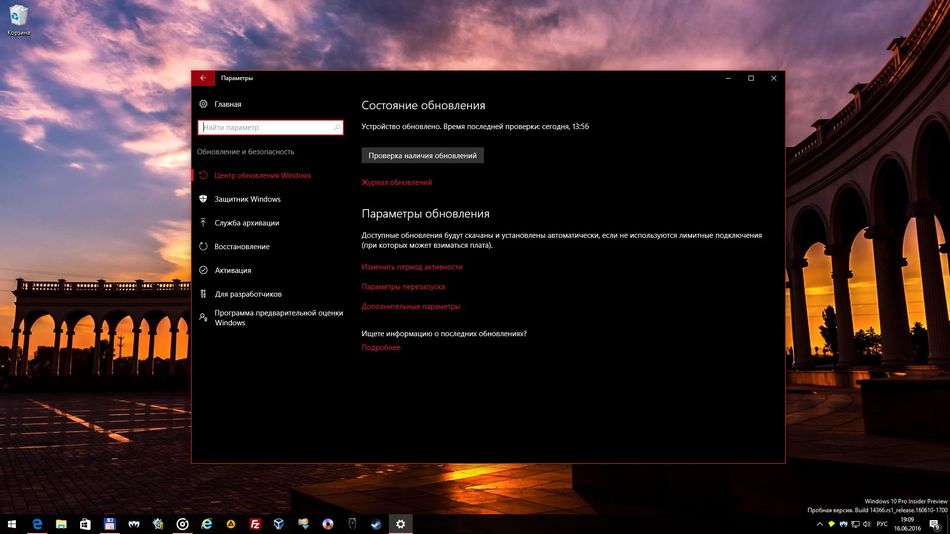
Task: Open the Action Center notifications icon
Action: pos(935,524)
